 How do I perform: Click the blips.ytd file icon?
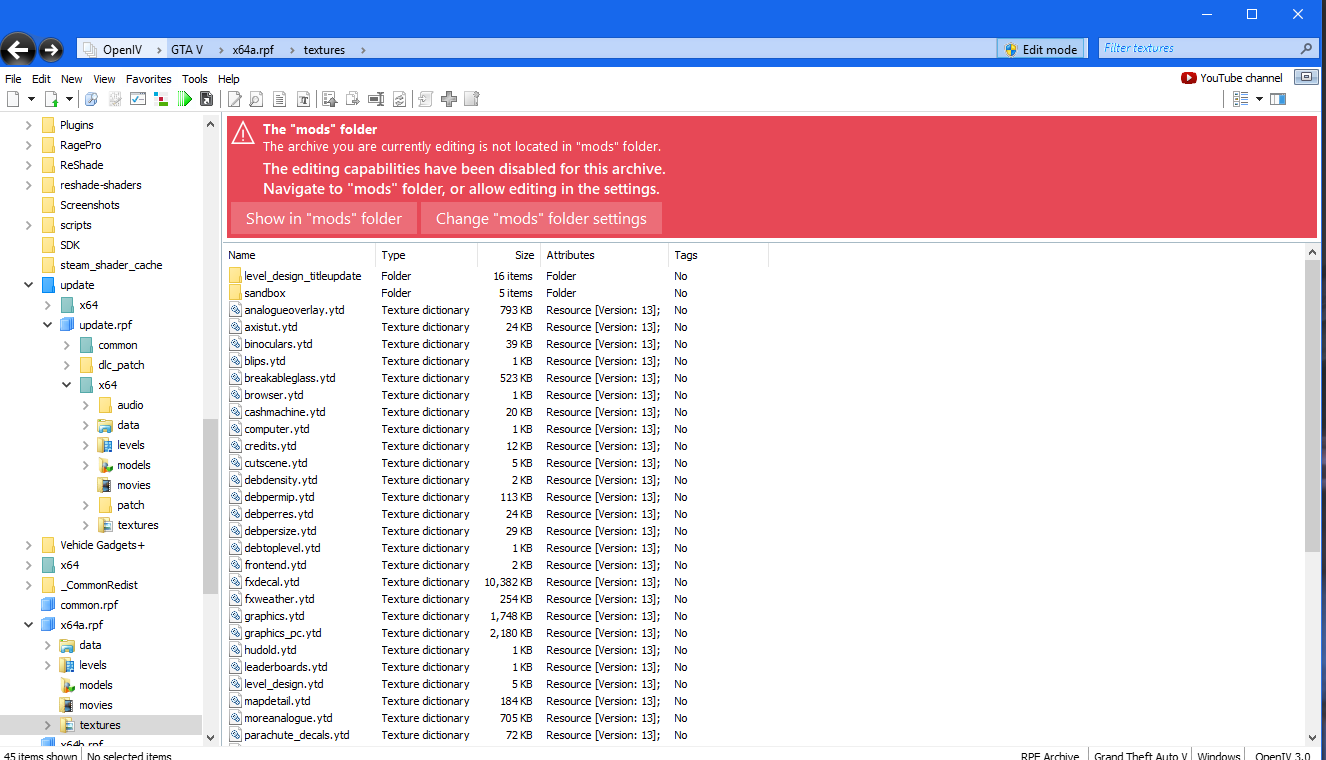[x=235, y=361]
